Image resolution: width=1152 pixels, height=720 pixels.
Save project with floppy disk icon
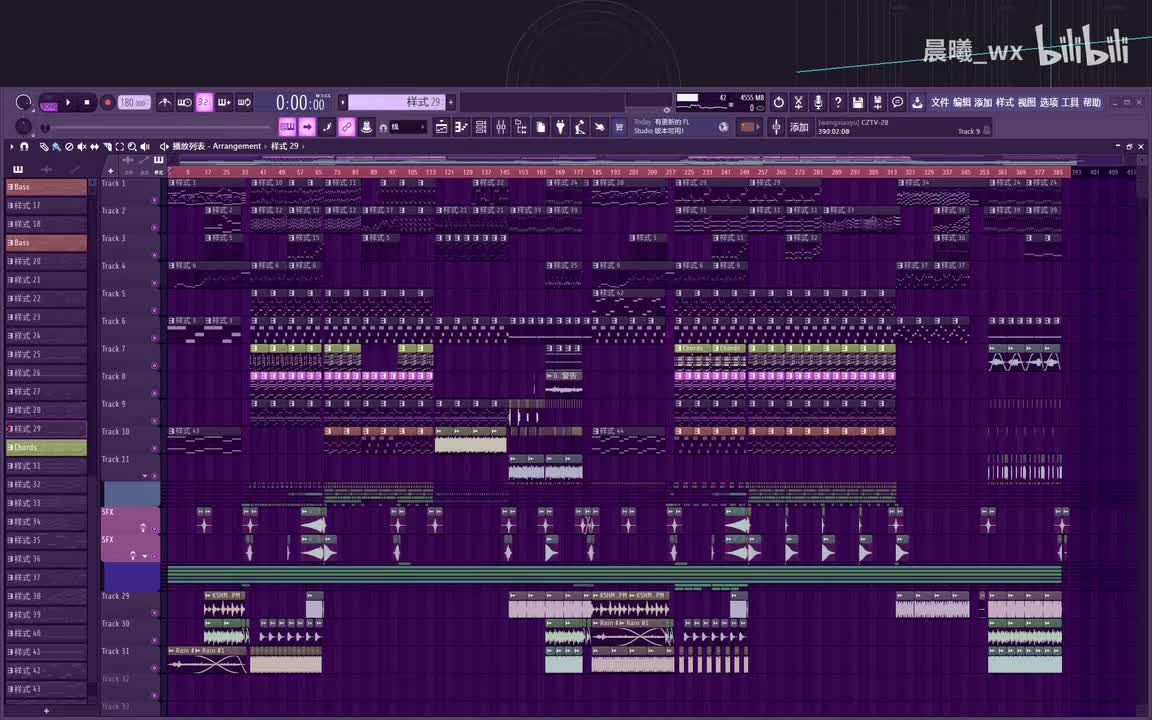(x=857, y=102)
